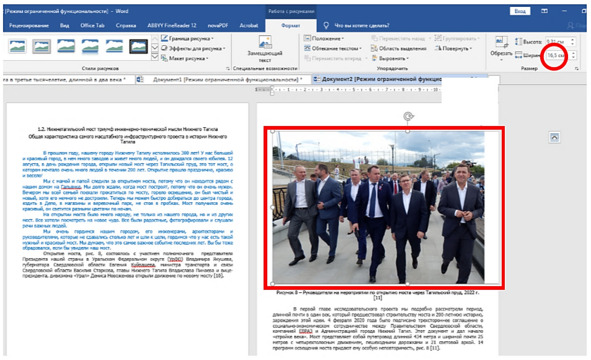Image resolution: width=591 pixels, height=360 pixels.
Task: Apply the third picture style thumbnail
Action: point(66,46)
